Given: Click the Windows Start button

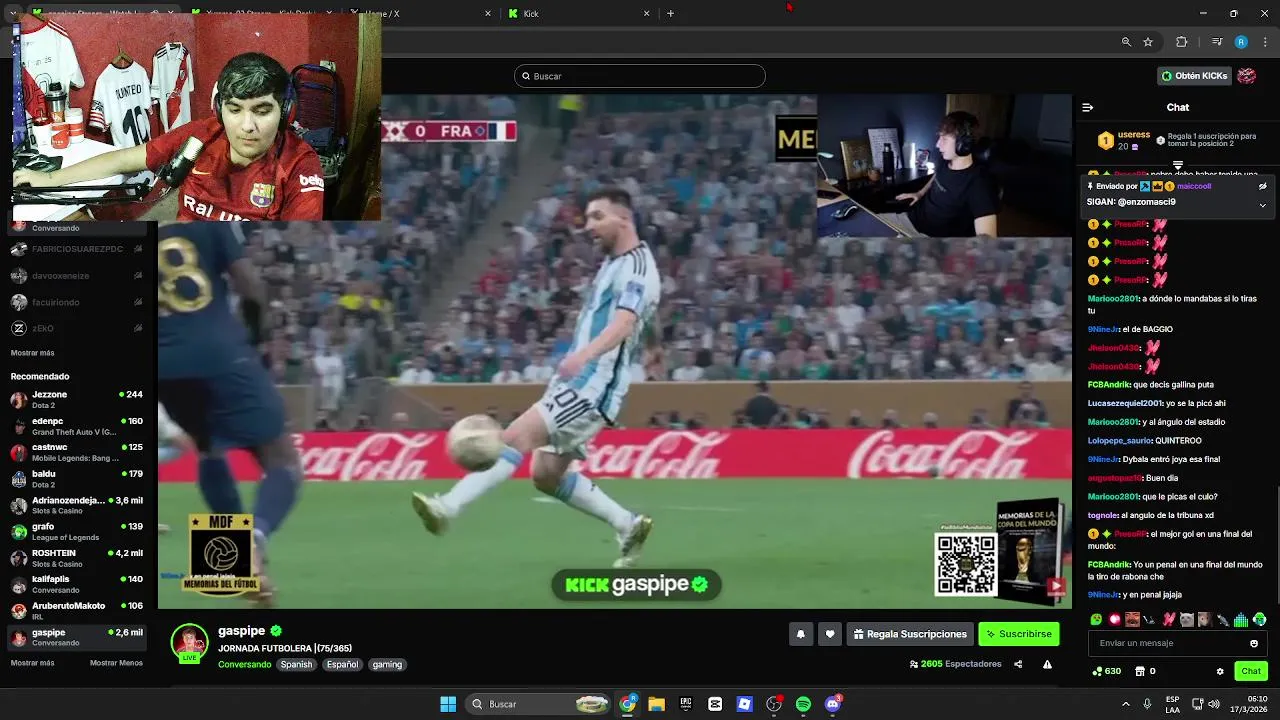Looking at the screenshot, I should pos(448,704).
